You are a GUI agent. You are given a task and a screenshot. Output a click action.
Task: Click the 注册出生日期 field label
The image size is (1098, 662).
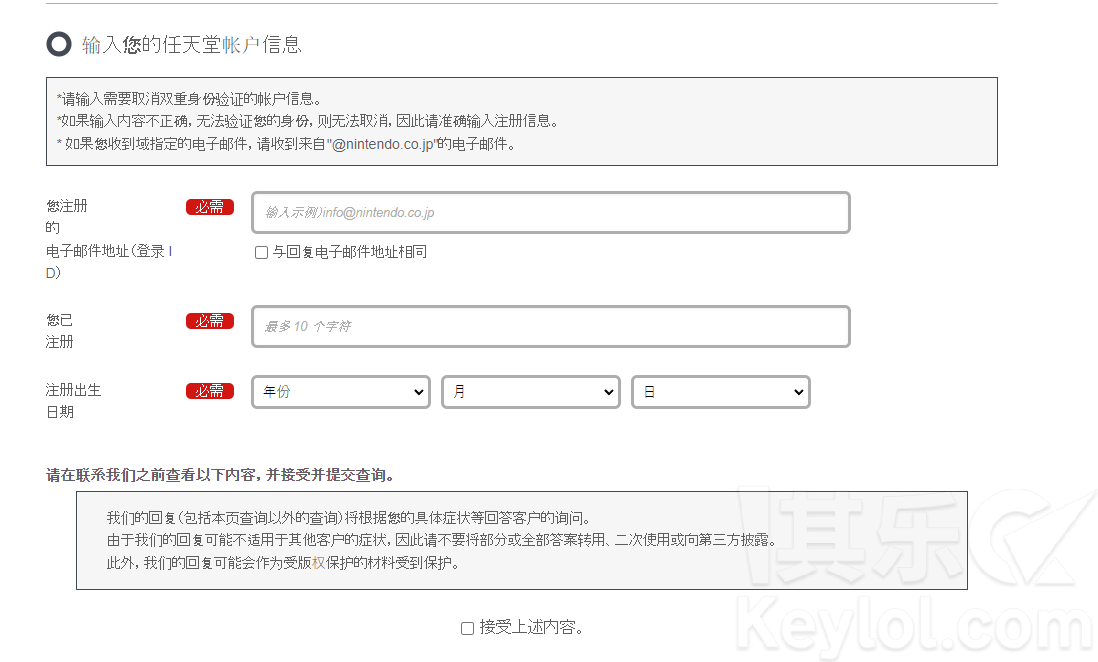73,400
